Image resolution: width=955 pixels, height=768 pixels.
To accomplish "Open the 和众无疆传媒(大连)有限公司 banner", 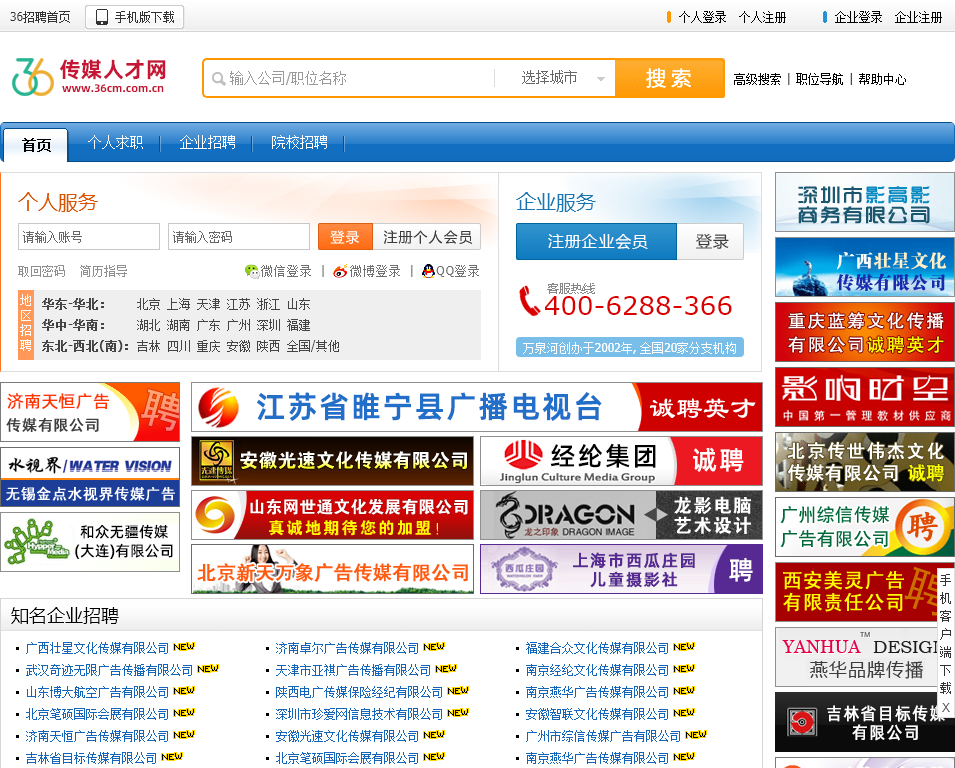I will 90,542.
